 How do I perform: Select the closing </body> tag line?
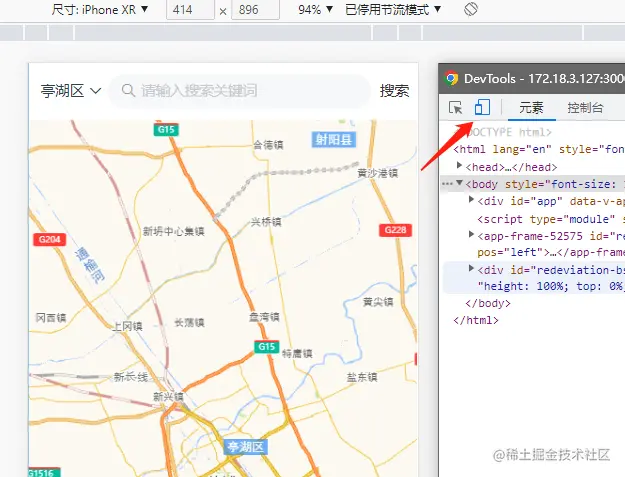[x=487, y=303]
